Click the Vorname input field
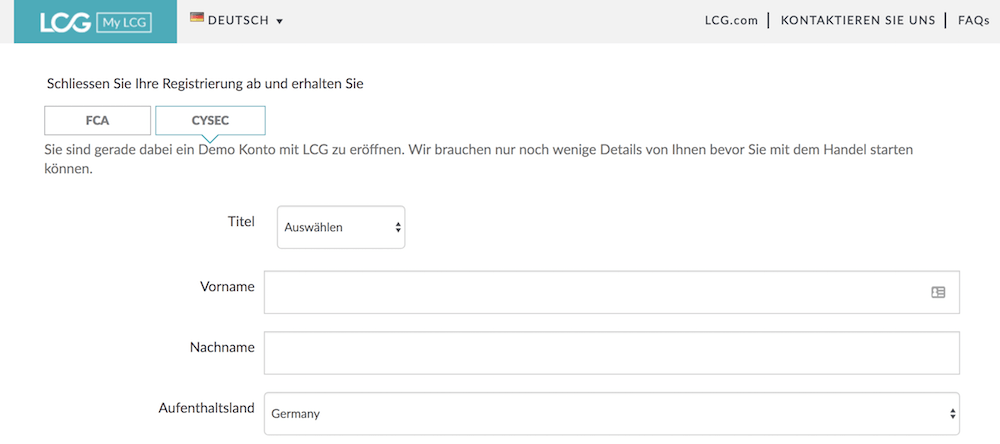Viewport: 1000px width, 444px height. pyautogui.click(x=612, y=292)
